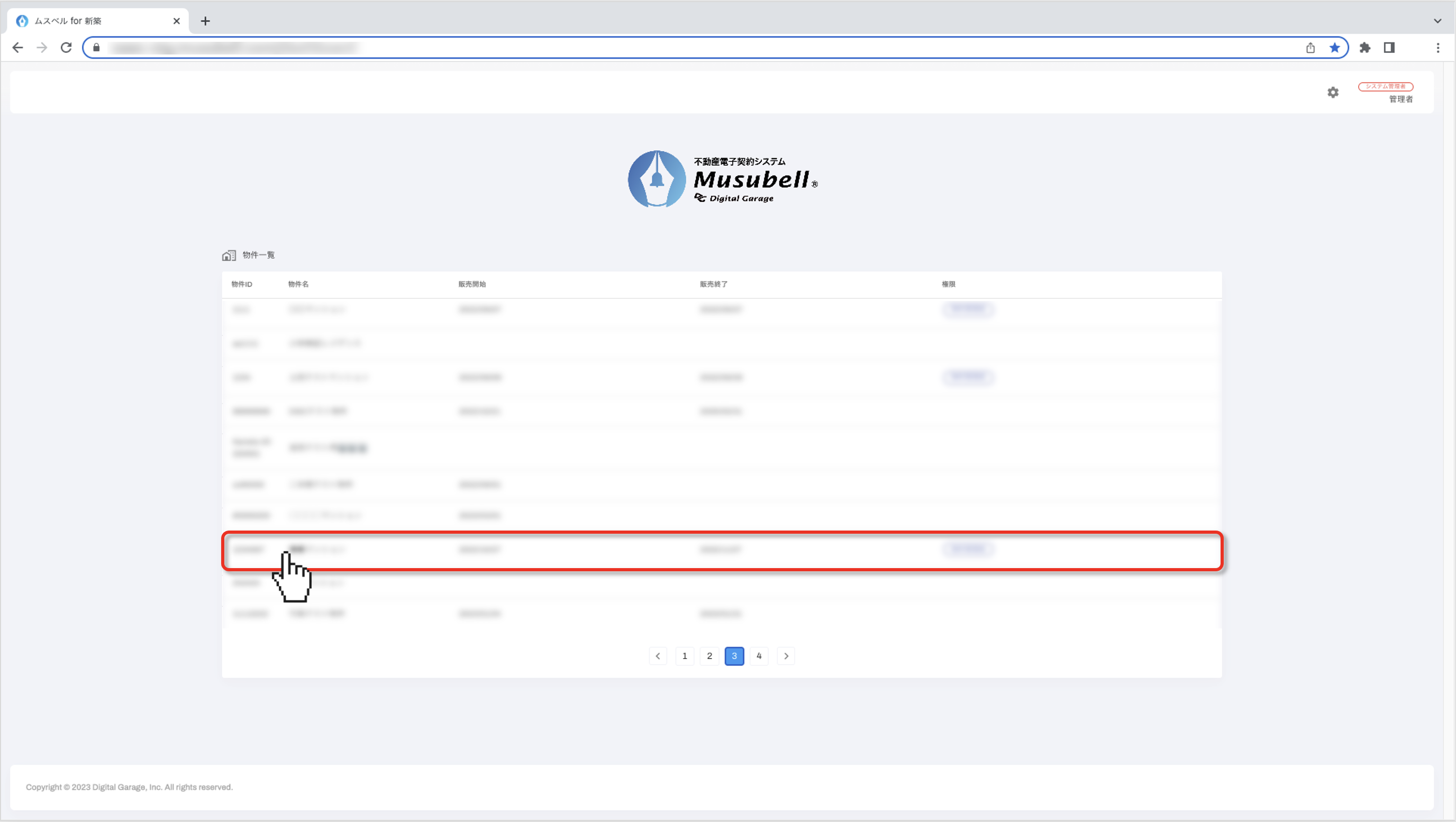Click the address bar URL field
1456x822 pixels.
point(678,48)
